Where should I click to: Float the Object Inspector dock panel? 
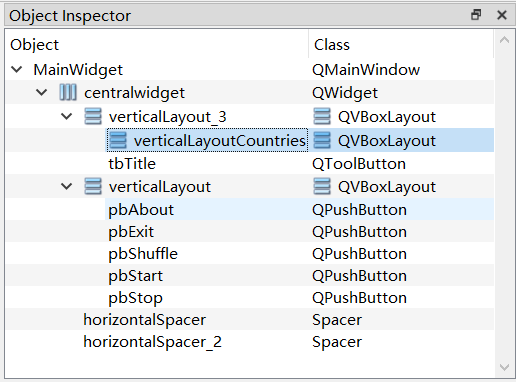click(476, 15)
